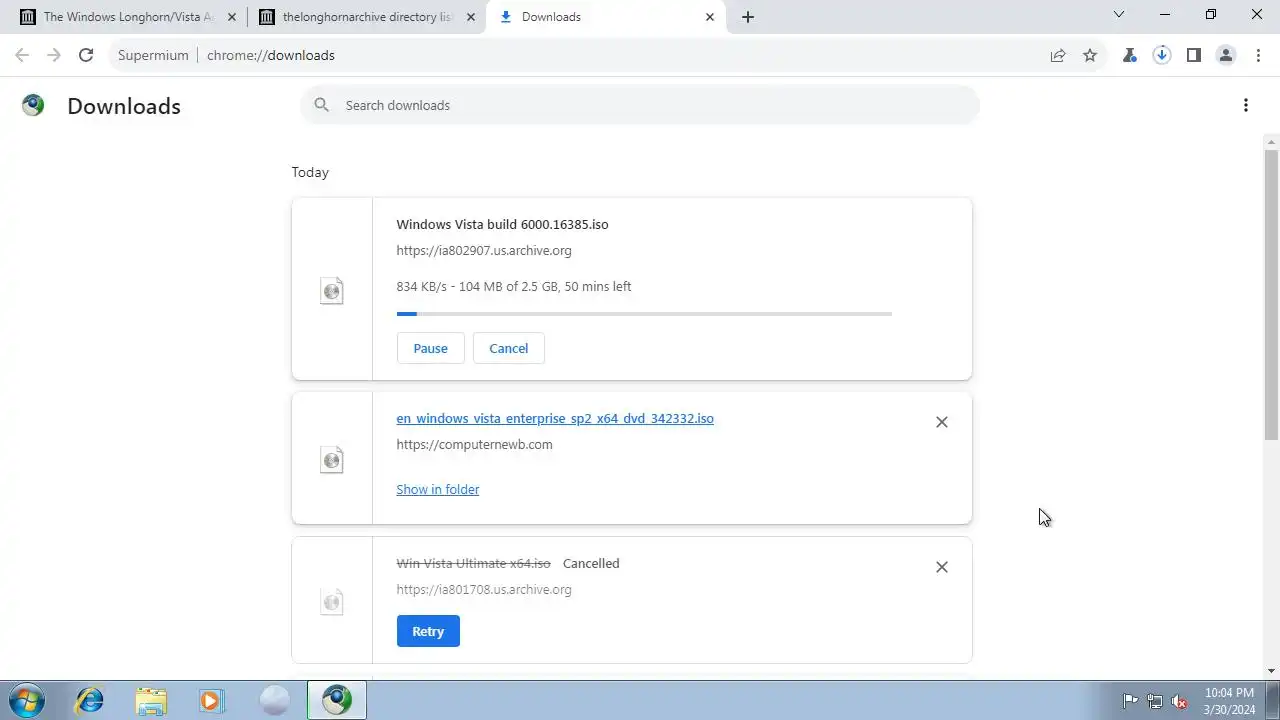Toggle the side panel icon
This screenshot has width=1280, height=720.
pos(1194,55)
